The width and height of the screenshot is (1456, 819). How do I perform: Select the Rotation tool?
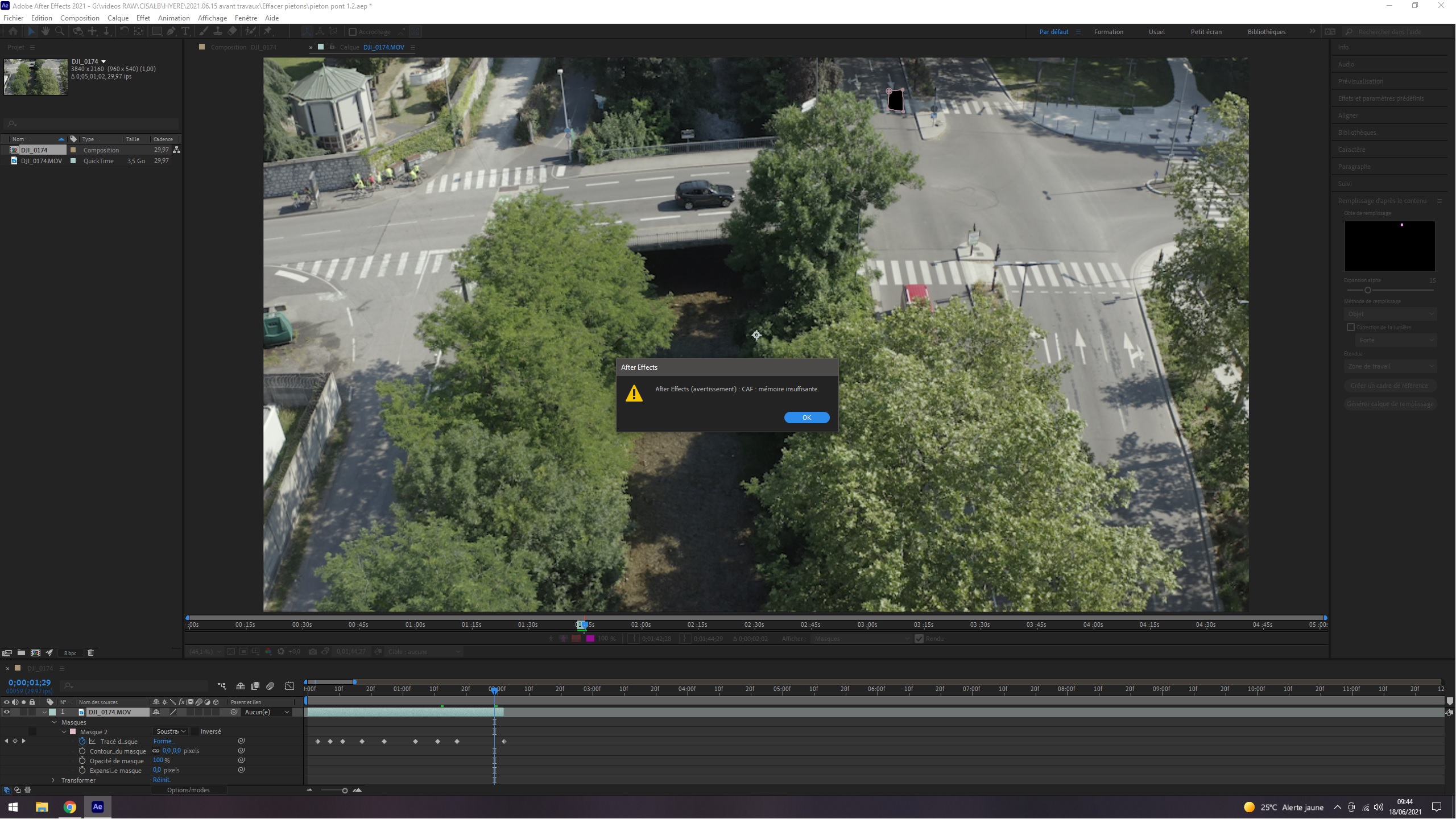124,32
